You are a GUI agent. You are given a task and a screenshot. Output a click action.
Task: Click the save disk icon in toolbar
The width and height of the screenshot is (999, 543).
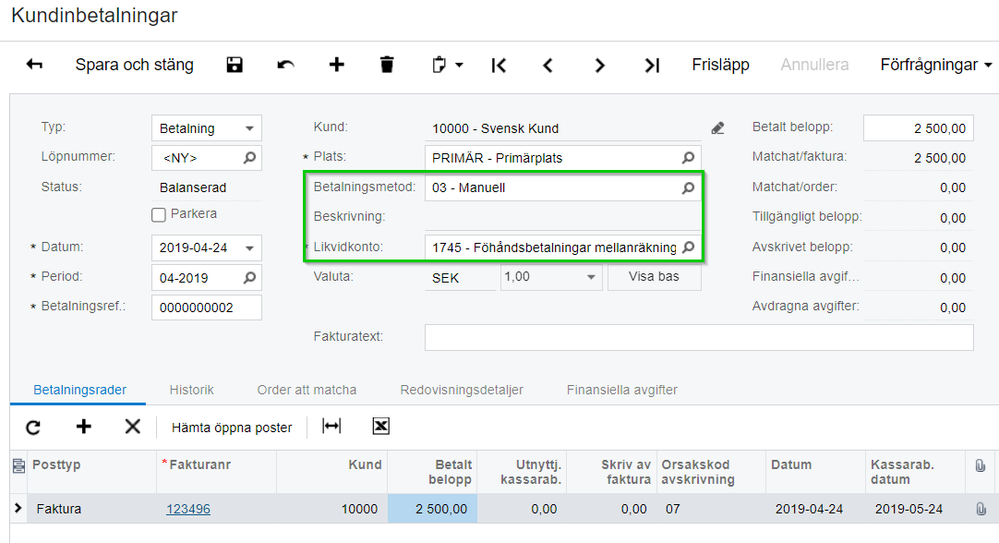pos(234,64)
